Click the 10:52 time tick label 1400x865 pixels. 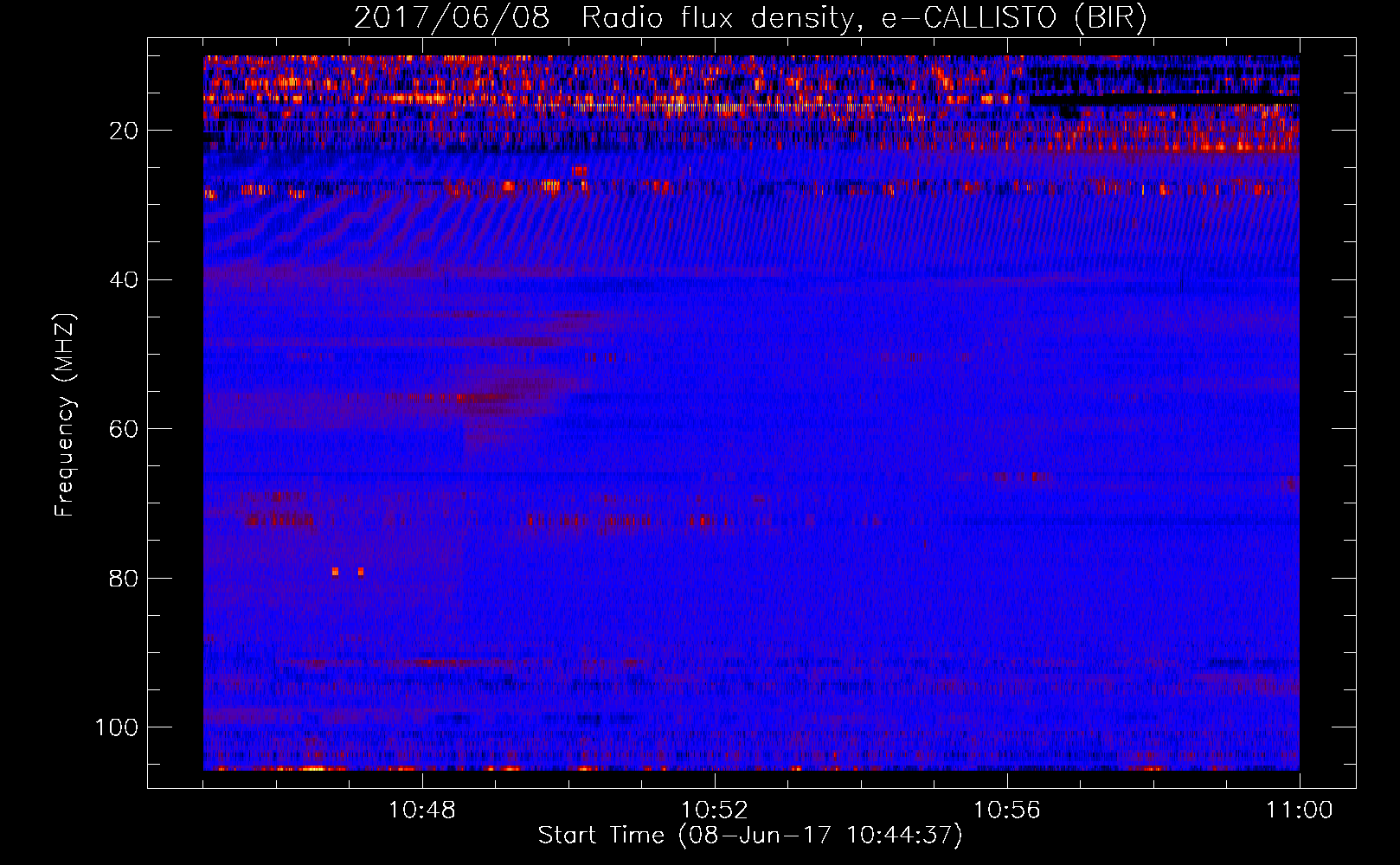pyautogui.click(x=715, y=811)
